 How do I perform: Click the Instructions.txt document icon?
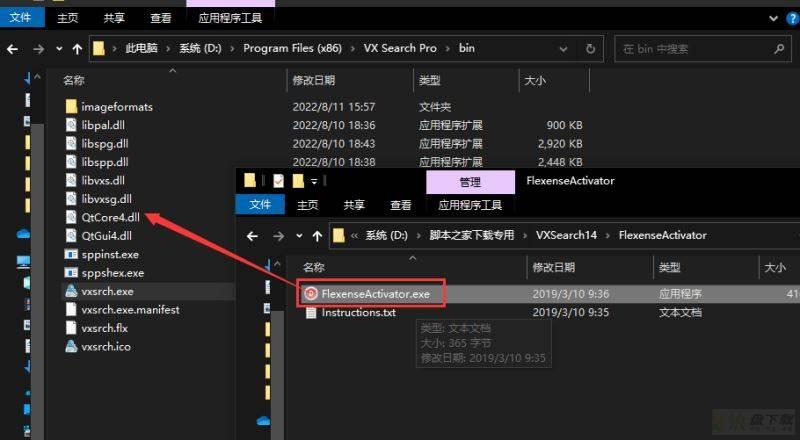pyautogui.click(x=311, y=312)
